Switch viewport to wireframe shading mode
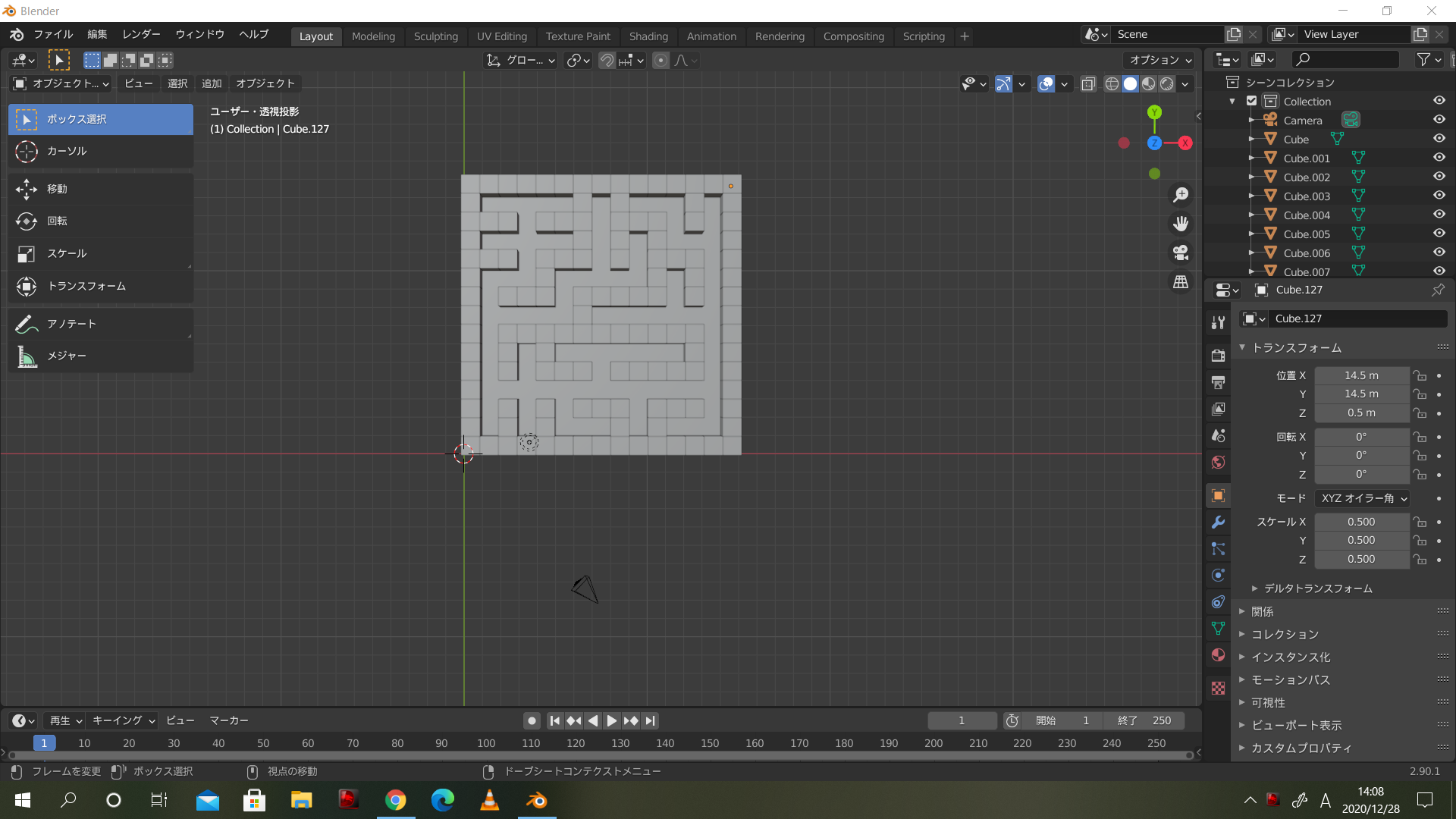Viewport: 1456px width, 819px height. [1111, 84]
